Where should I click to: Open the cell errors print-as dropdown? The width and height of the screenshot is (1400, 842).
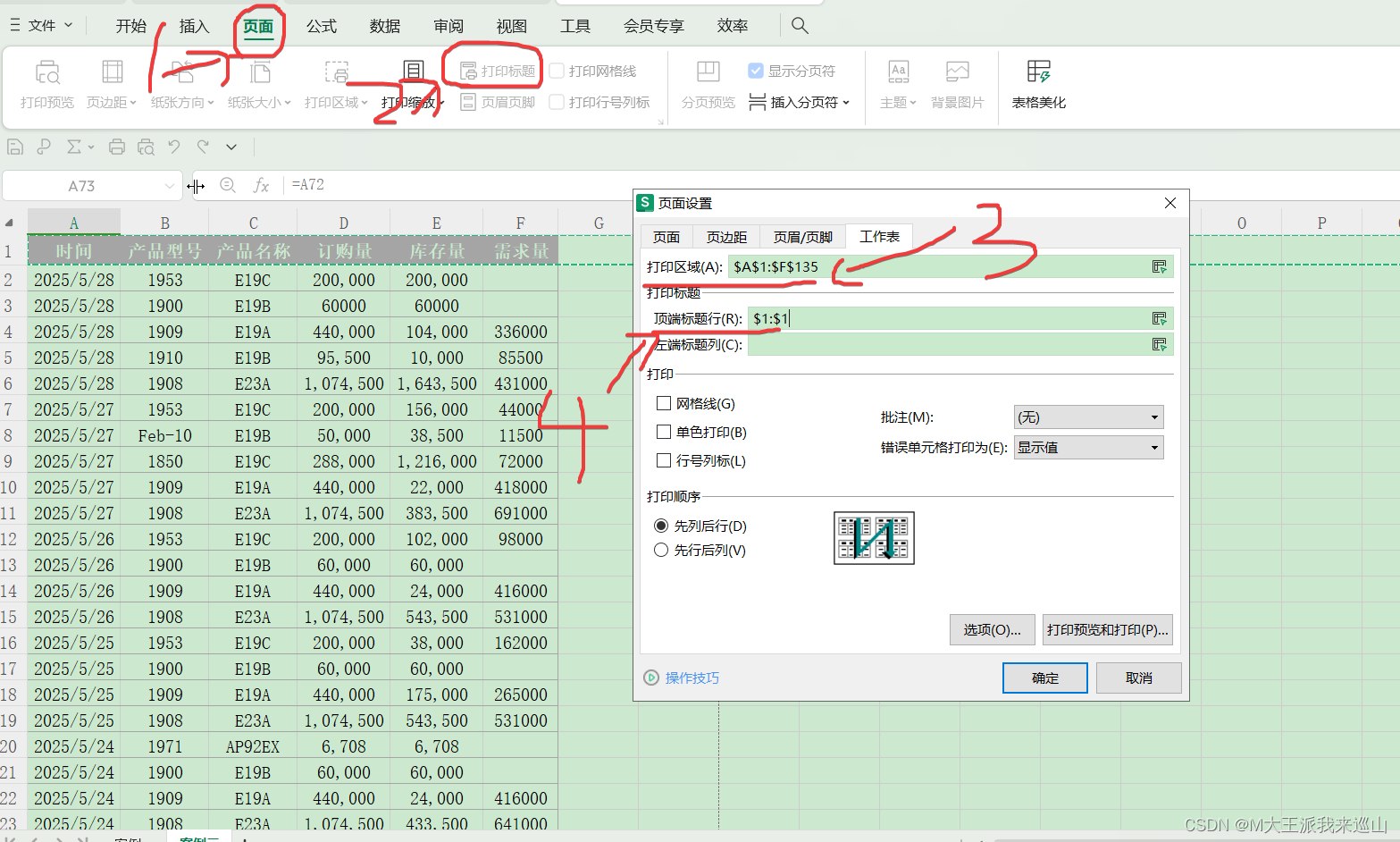point(1088,447)
